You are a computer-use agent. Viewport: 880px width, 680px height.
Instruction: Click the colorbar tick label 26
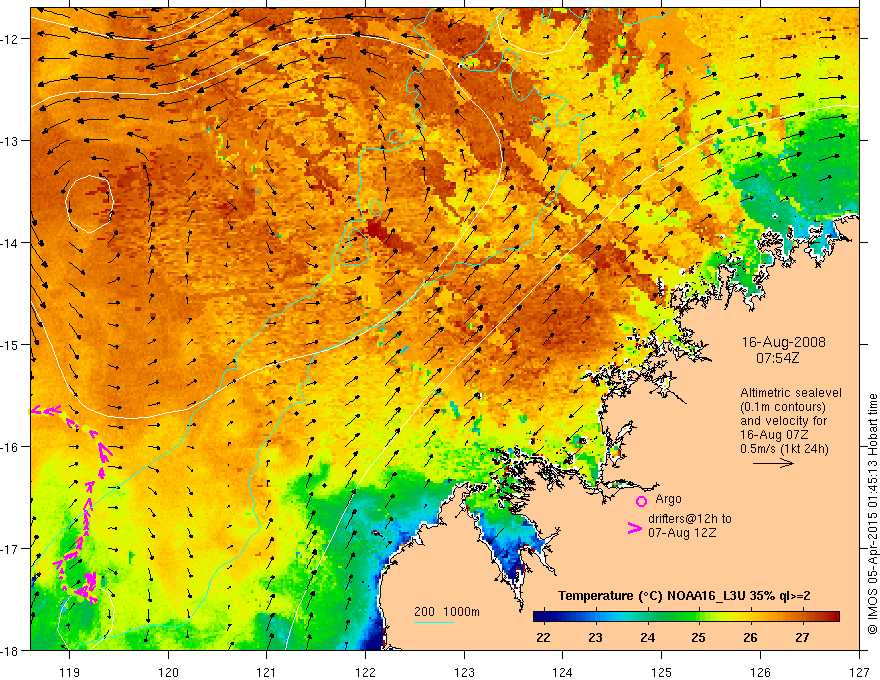coord(750,638)
